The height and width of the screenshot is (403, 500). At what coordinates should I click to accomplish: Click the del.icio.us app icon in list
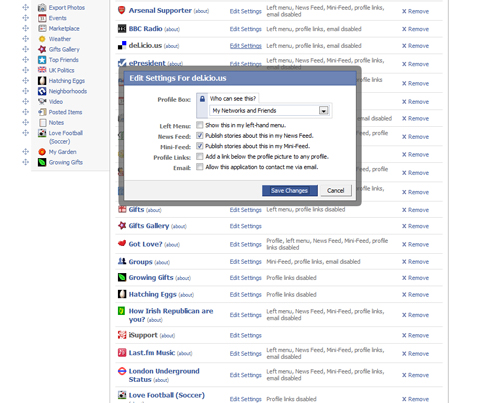(x=122, y=45)
